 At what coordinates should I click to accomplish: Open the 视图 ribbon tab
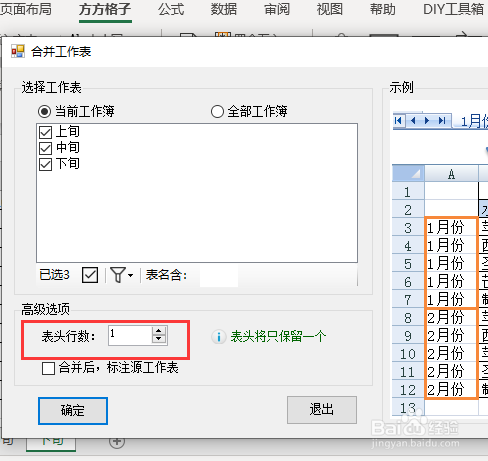[x=330, y=9]
